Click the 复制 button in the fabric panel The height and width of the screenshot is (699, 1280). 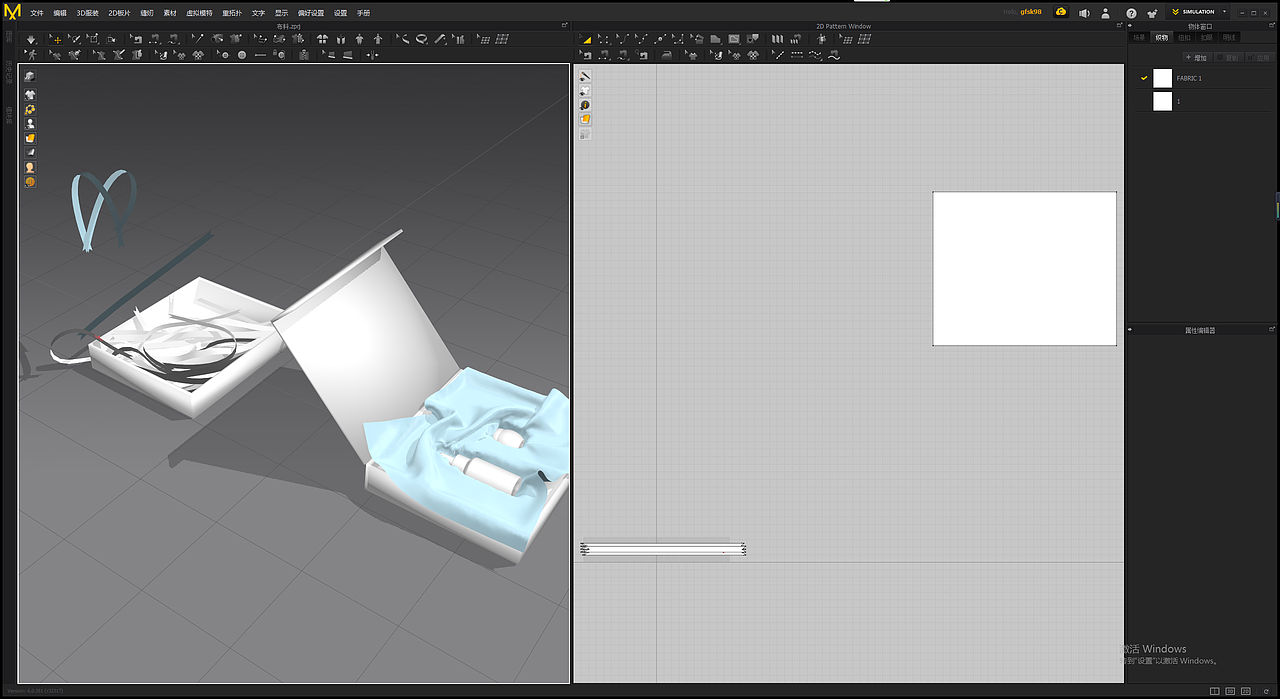point(1229,58)
